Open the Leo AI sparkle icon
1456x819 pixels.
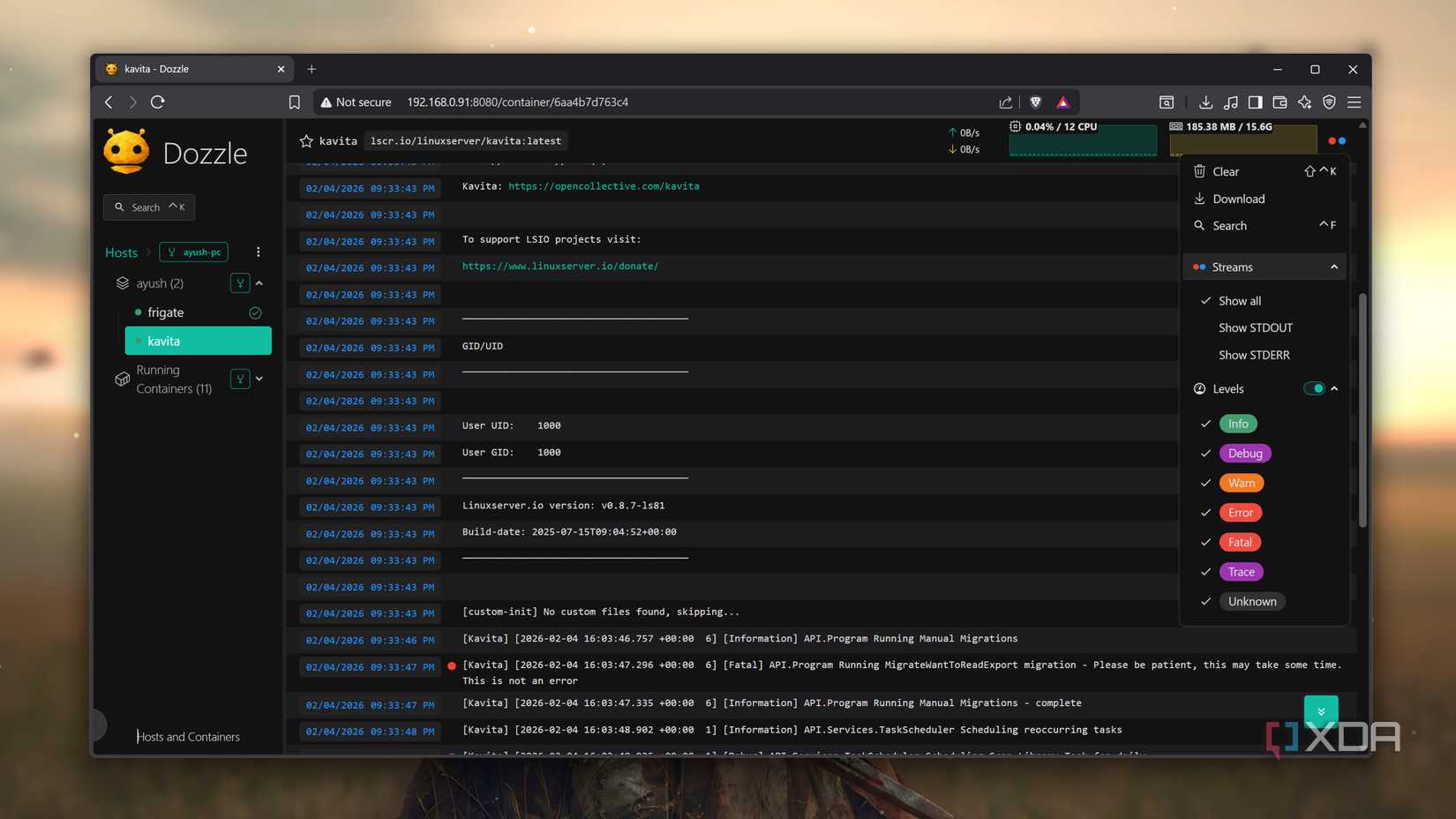click(1304, 102)
